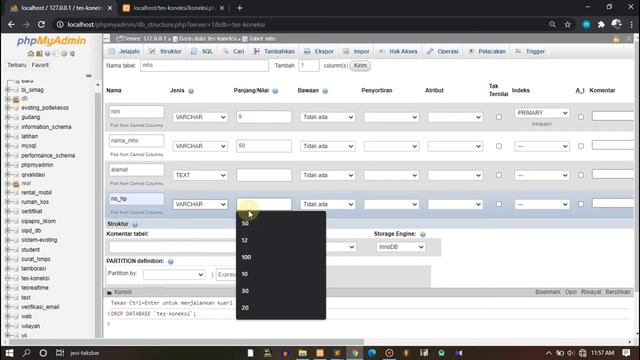640x360 pixels.
Task: Click the Panjang/Nilai help icon
Action: pyautogui.click(x=275, y=91)
